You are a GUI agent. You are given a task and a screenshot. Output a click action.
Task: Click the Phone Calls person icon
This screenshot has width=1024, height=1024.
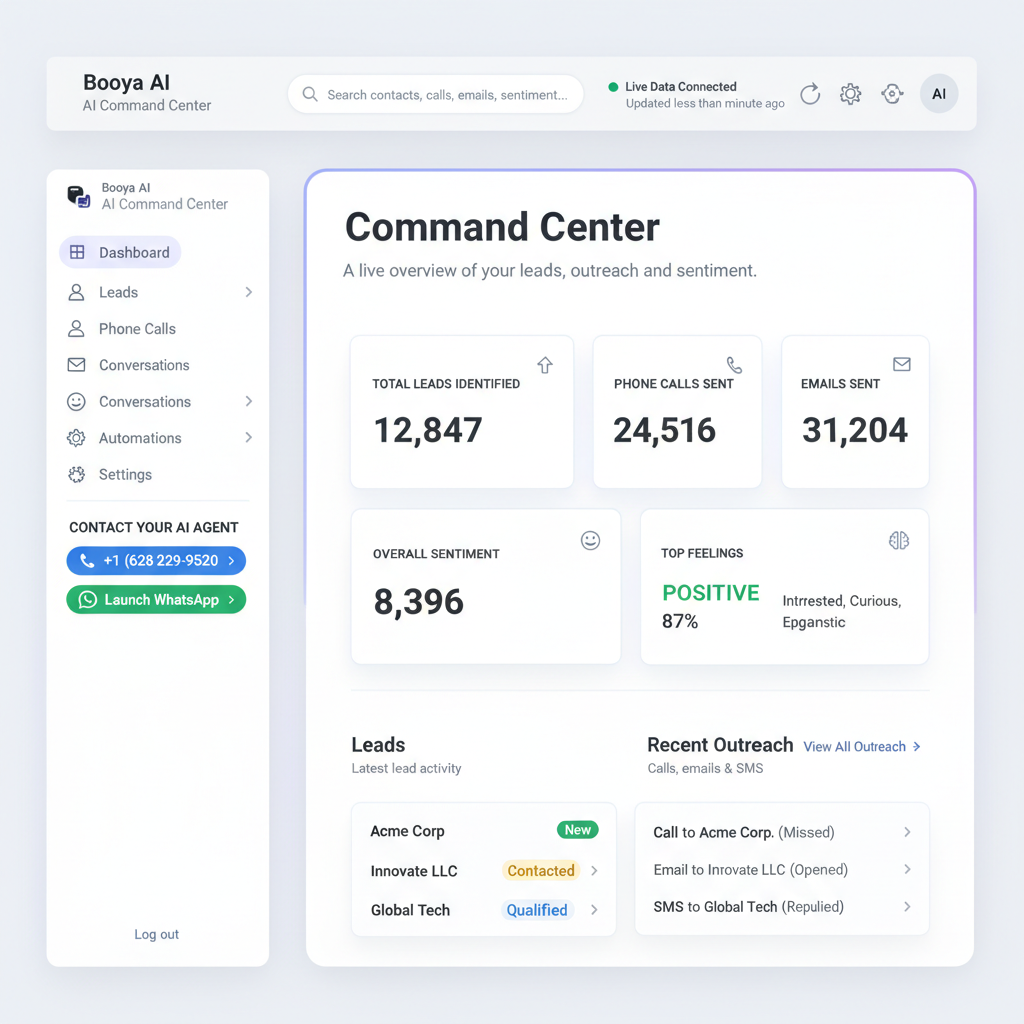coord(76,328)
